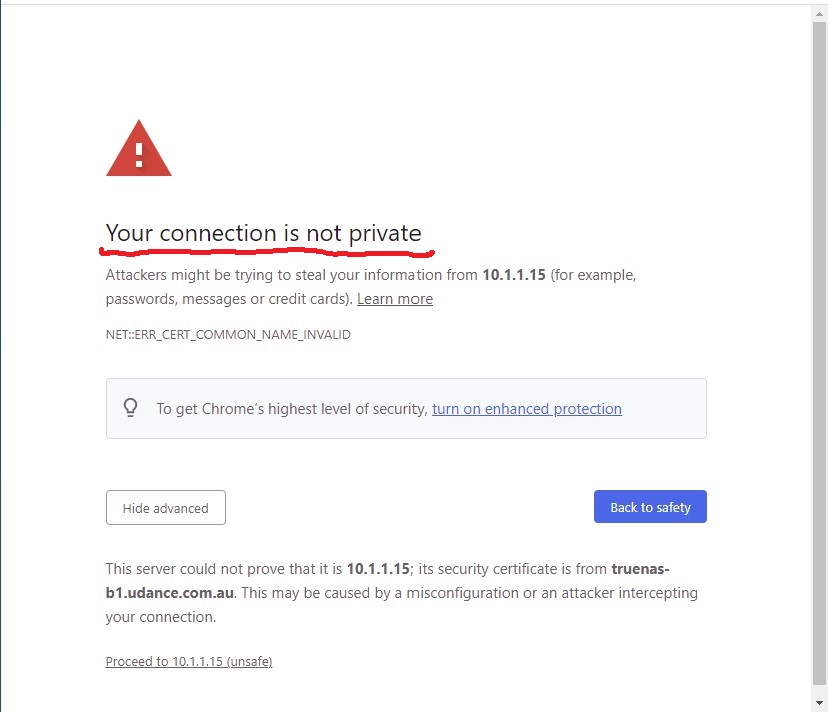
Task: Open the Learn more link
Action: [x=395, y=299]
